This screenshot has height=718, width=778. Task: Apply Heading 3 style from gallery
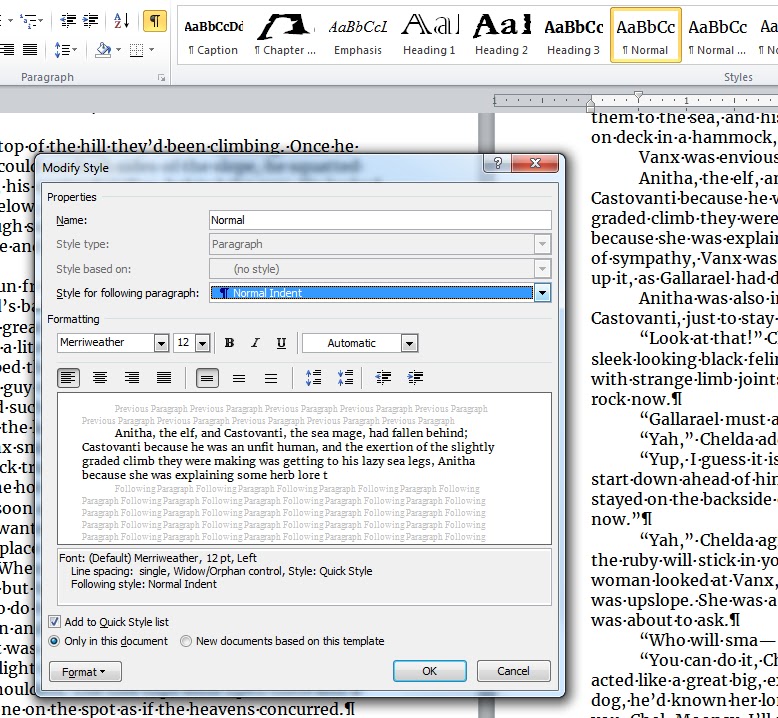point(573,35)
